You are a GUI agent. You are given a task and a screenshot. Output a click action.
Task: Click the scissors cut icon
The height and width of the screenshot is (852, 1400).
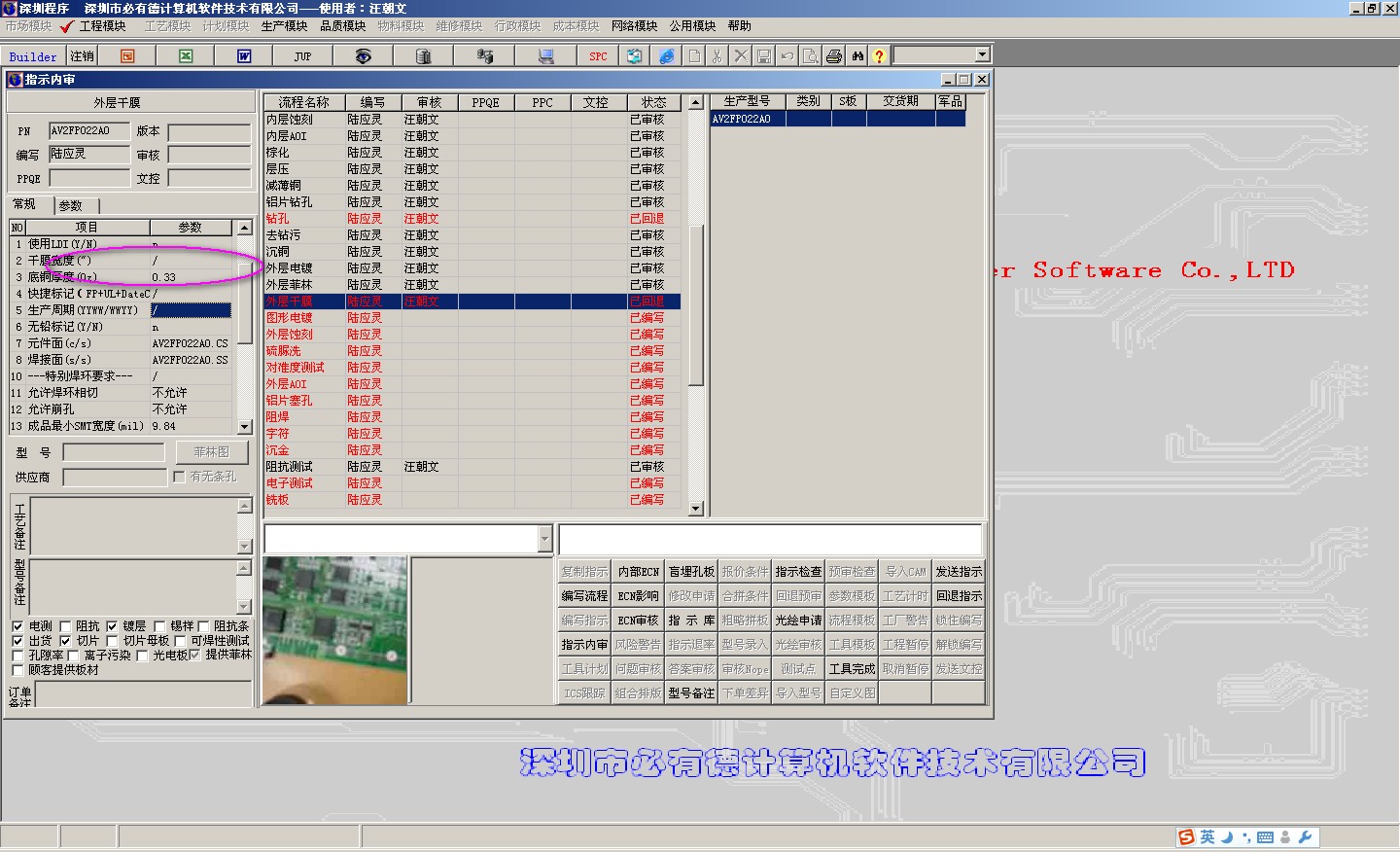(x=717, y=56)
